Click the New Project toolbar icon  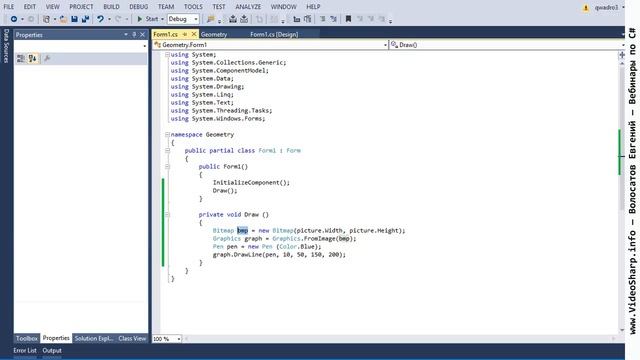[47, 19]
